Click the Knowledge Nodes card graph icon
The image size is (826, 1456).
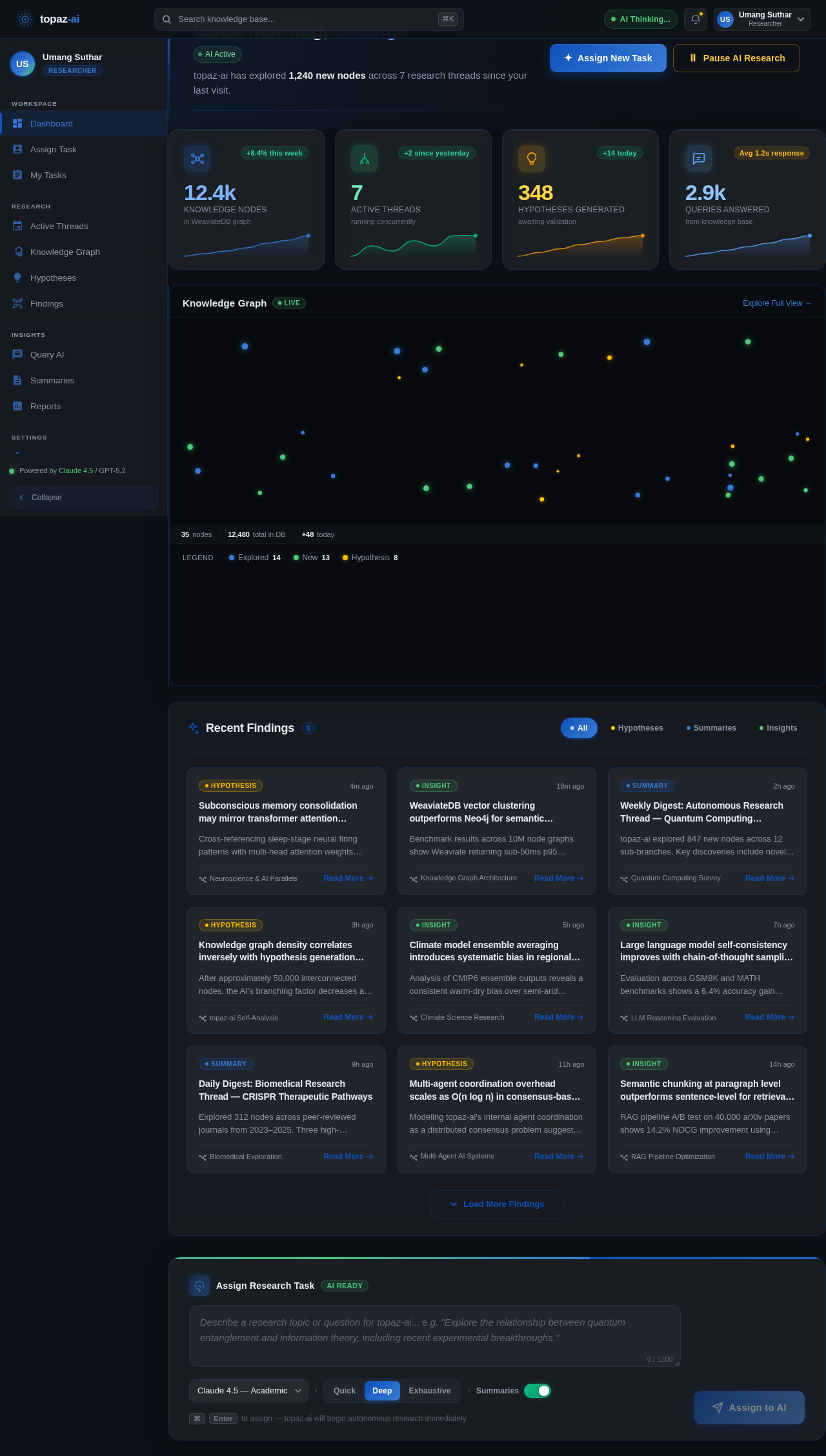(197, 159)
